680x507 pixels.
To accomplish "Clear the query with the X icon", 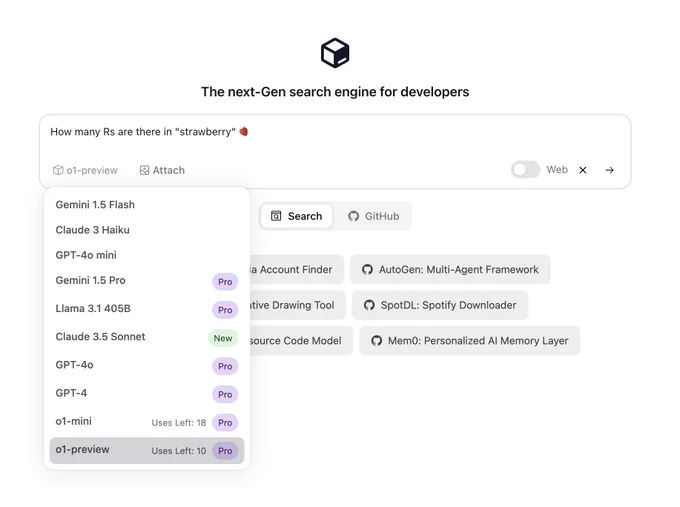I will (583, 170).
